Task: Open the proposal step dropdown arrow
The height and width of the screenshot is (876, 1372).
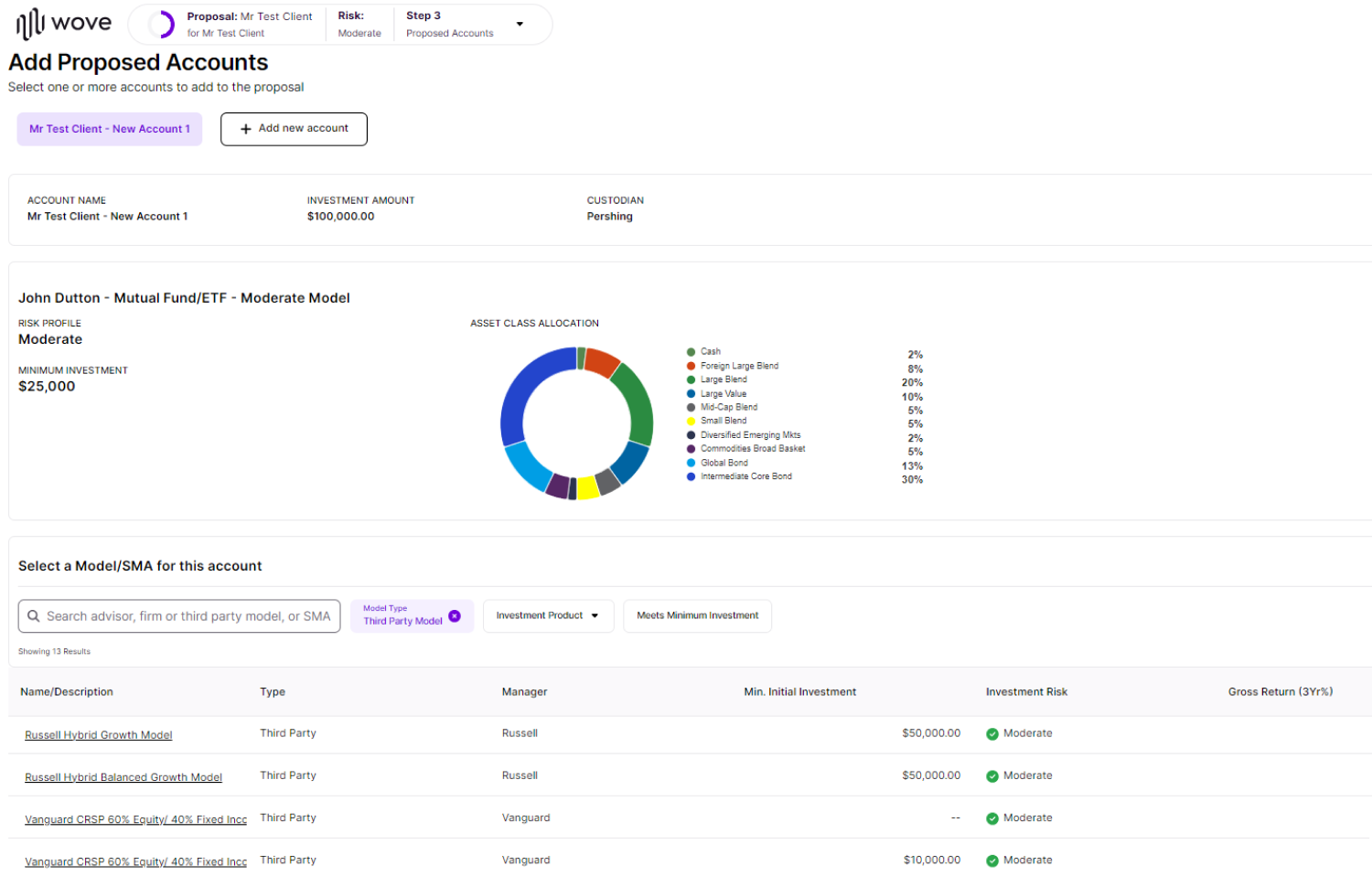Action: pos(520,24)
